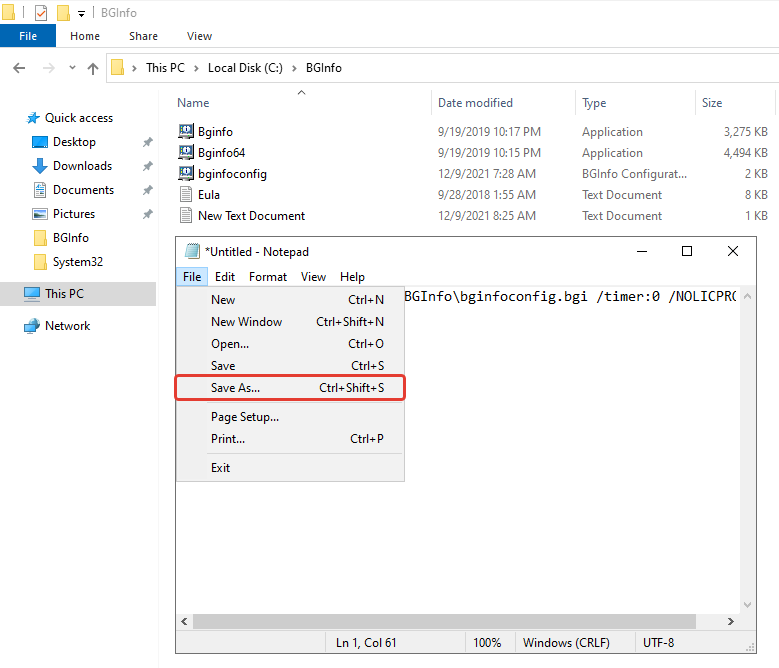Open Downloads folder in Quick access

tap(81, 166)
